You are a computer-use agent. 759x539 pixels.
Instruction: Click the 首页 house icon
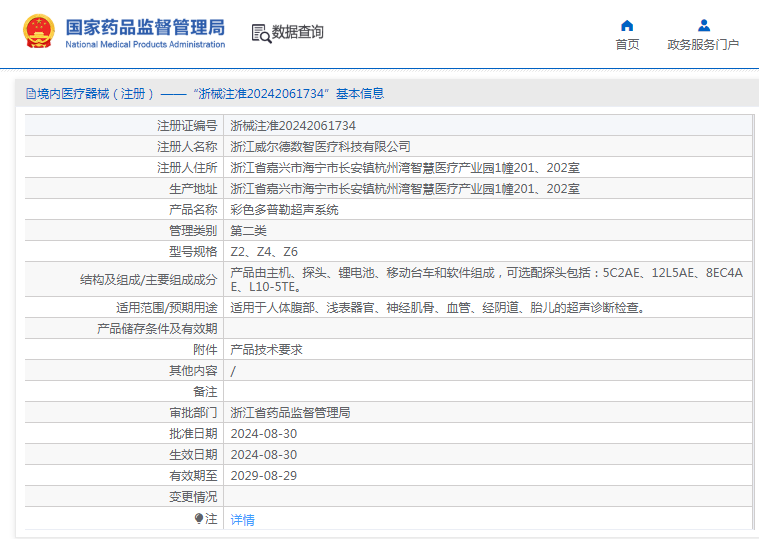627,25
